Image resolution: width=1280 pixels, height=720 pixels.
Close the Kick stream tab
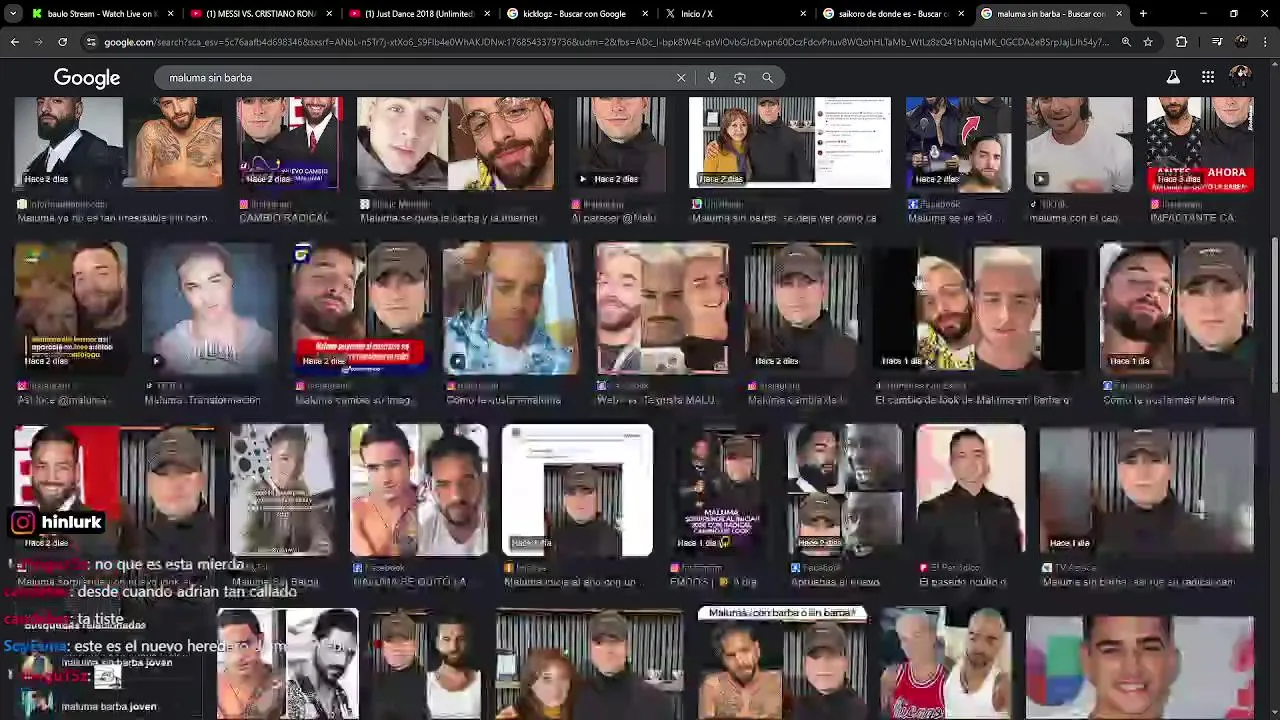tap(171, 14)
